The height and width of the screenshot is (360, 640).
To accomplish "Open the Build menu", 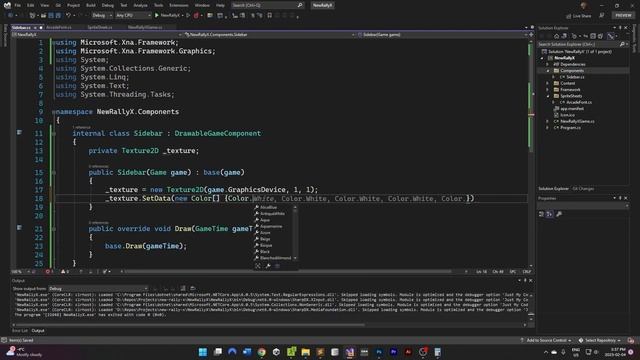I will pos(91,5).
